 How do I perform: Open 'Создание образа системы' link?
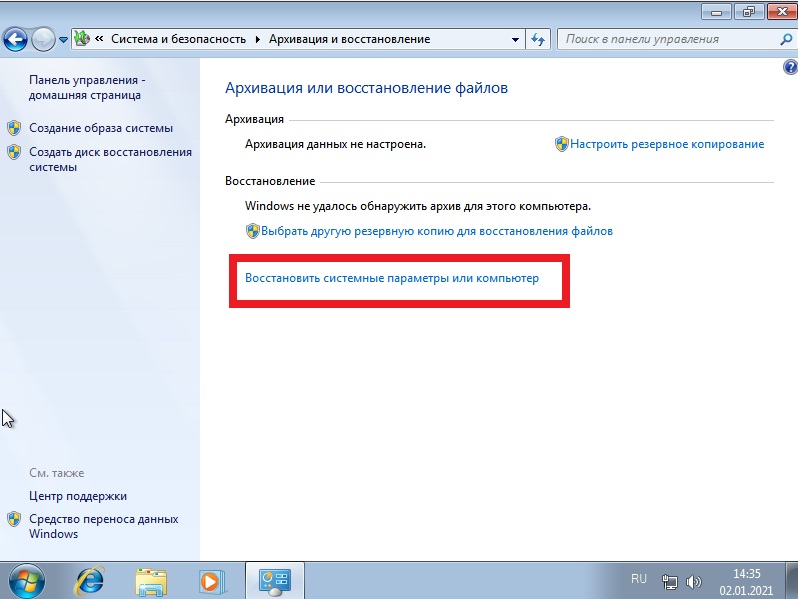coord(101,128)
